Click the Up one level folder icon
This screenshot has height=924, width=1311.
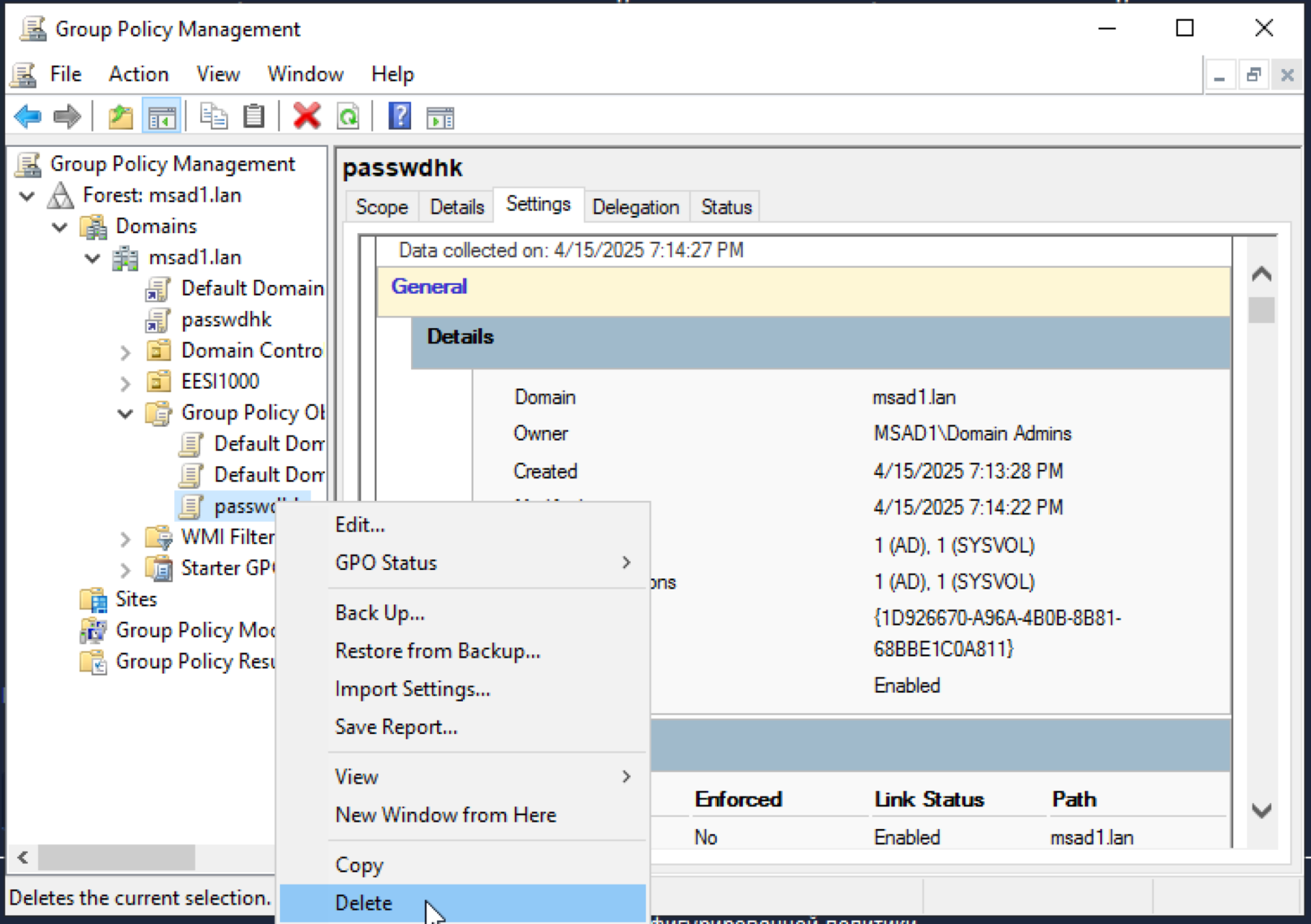[120, 117]
